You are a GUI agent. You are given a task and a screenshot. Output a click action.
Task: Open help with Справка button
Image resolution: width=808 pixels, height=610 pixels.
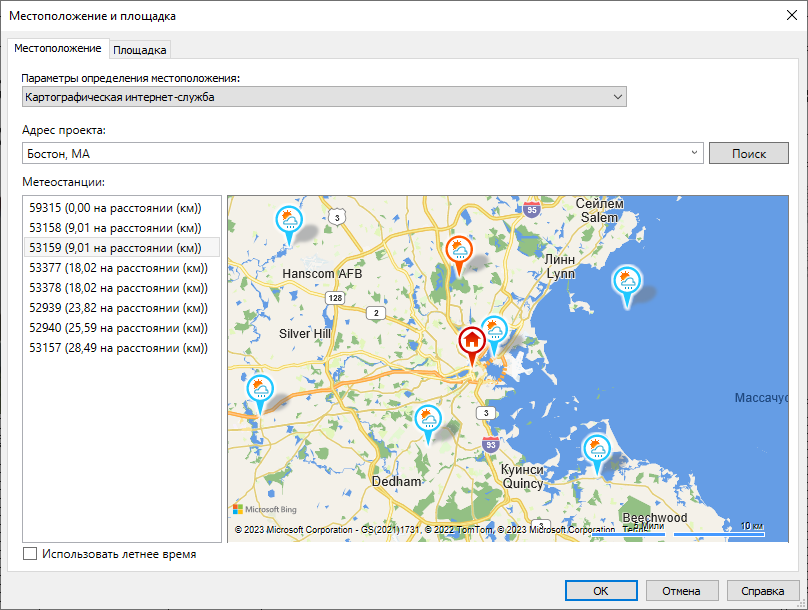tap(763, 590)
